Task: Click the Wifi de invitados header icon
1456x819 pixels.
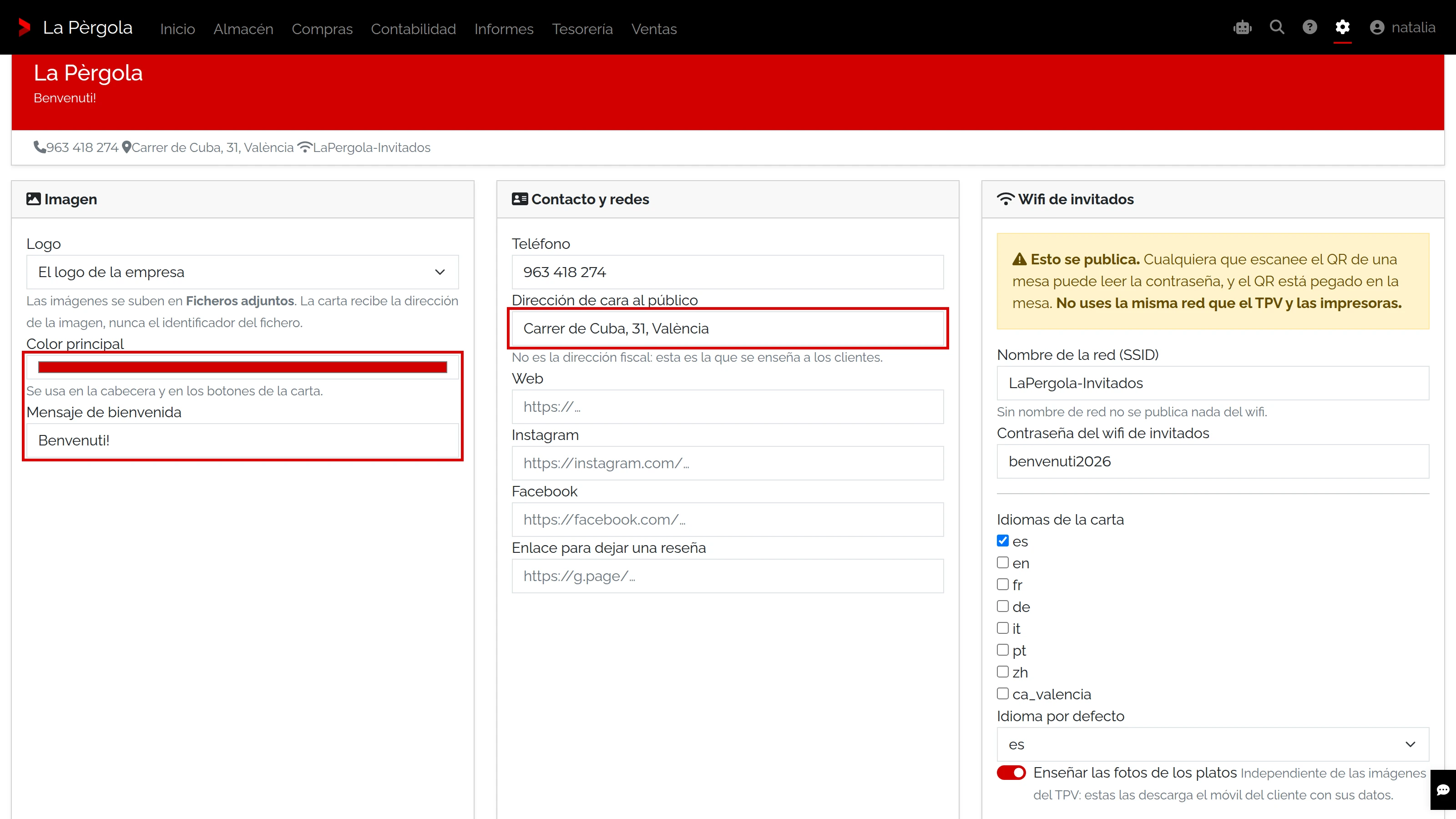Action: pyautogui.click(x=1006, y=199)
